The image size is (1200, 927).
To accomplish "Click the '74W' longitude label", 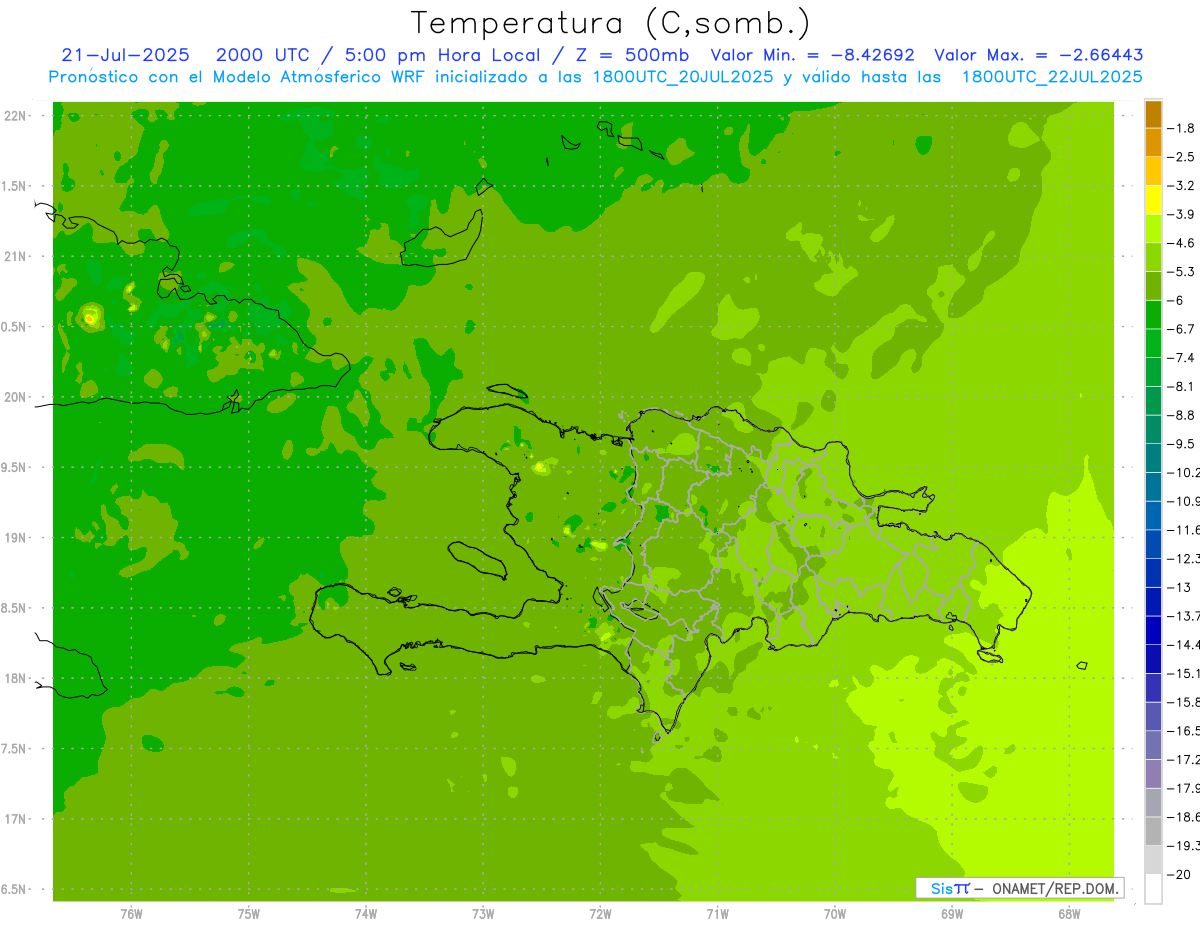I will [x=366, y=914].
